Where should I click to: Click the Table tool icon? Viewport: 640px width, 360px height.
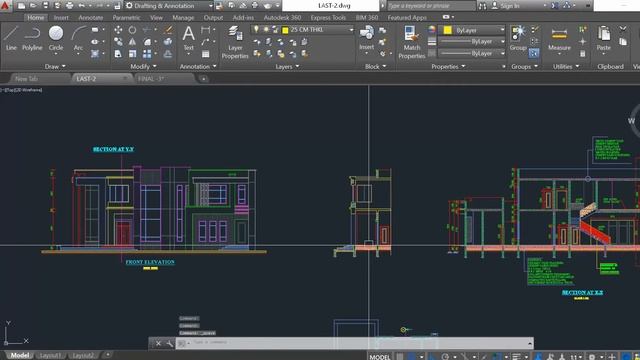coord(206,53)
